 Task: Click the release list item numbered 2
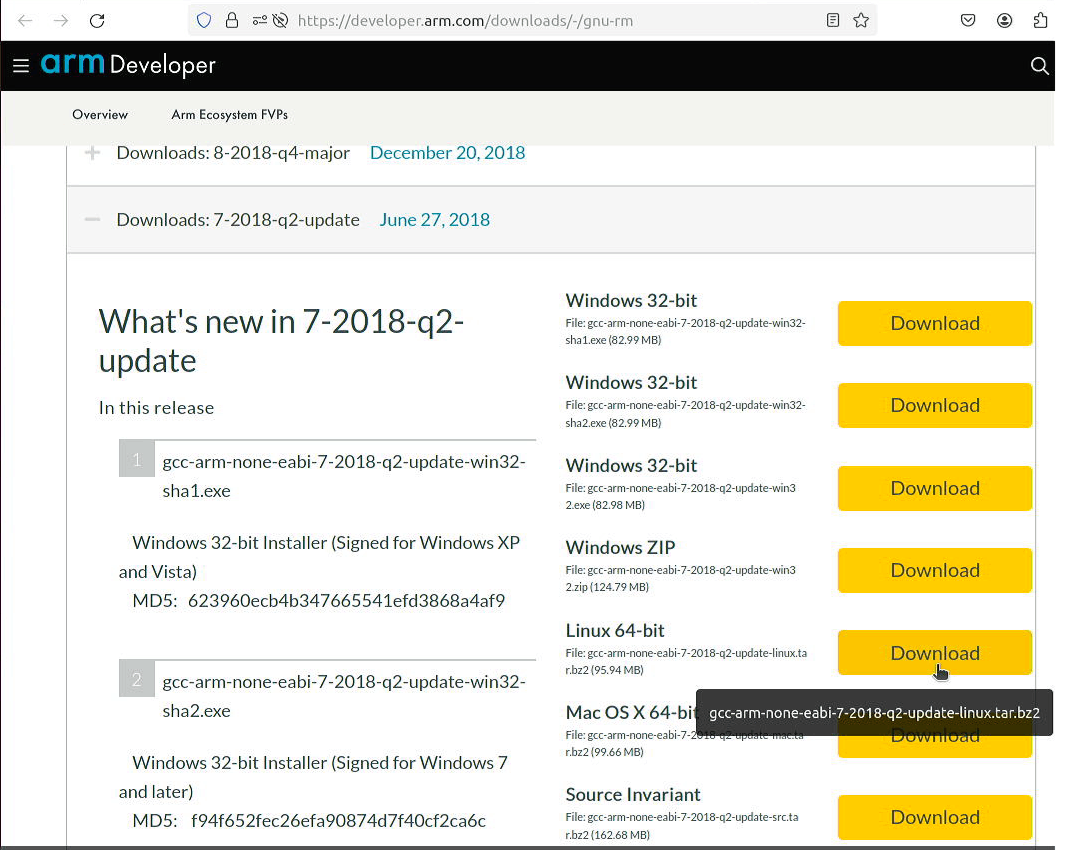point(327,696)
